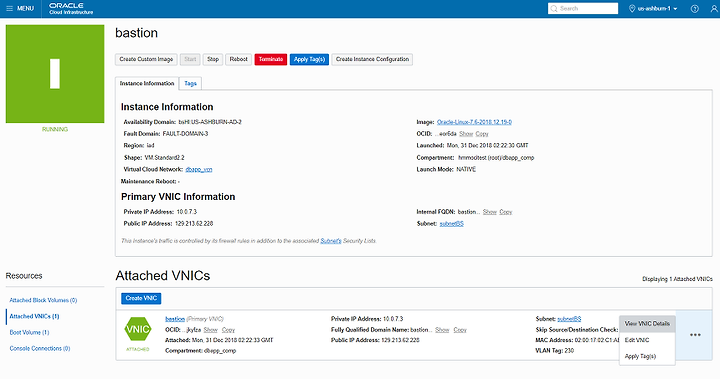Choose View VNIC Details from menu
The width and height of the screenshot is (720, 379).
pyautogui.click(x=647, y=323)
